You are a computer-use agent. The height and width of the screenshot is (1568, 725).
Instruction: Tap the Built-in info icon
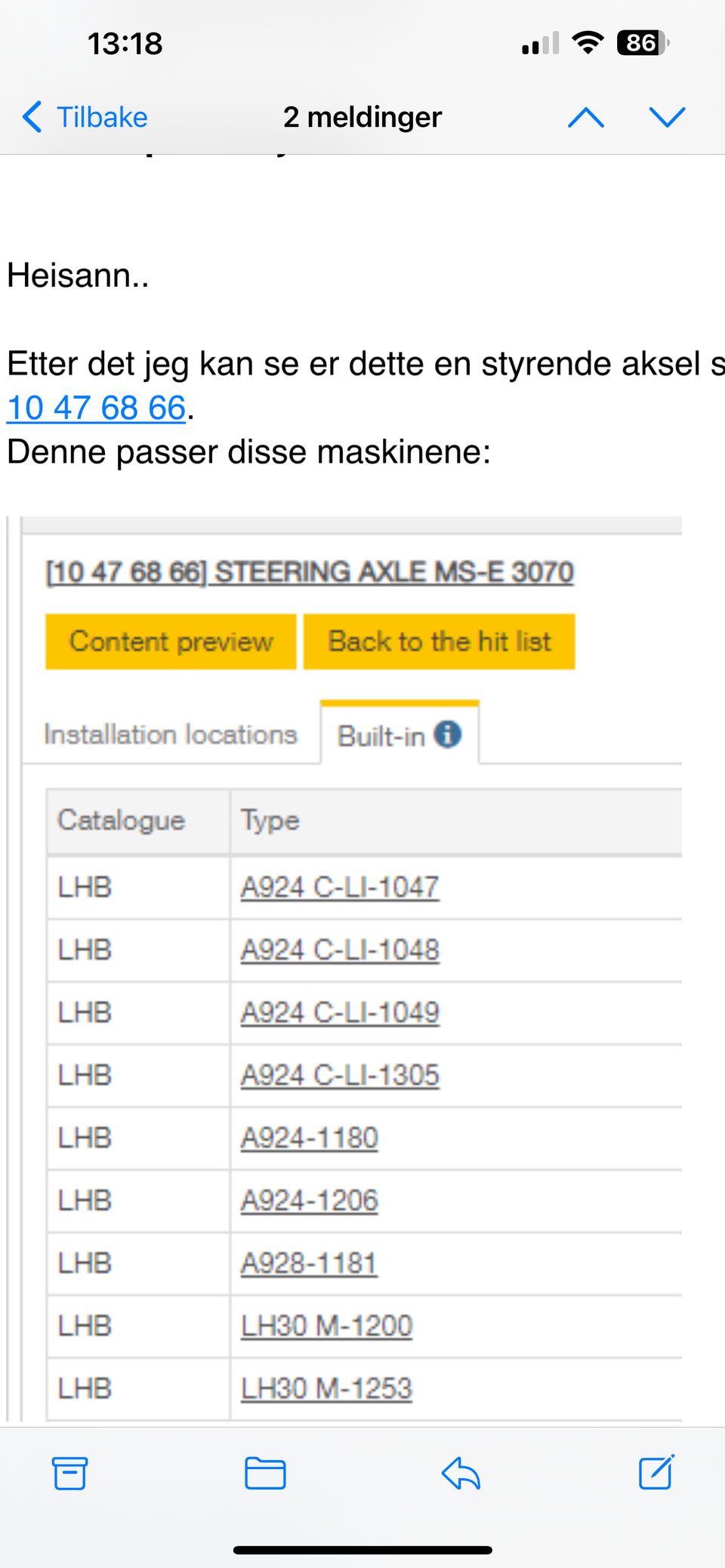448,734
